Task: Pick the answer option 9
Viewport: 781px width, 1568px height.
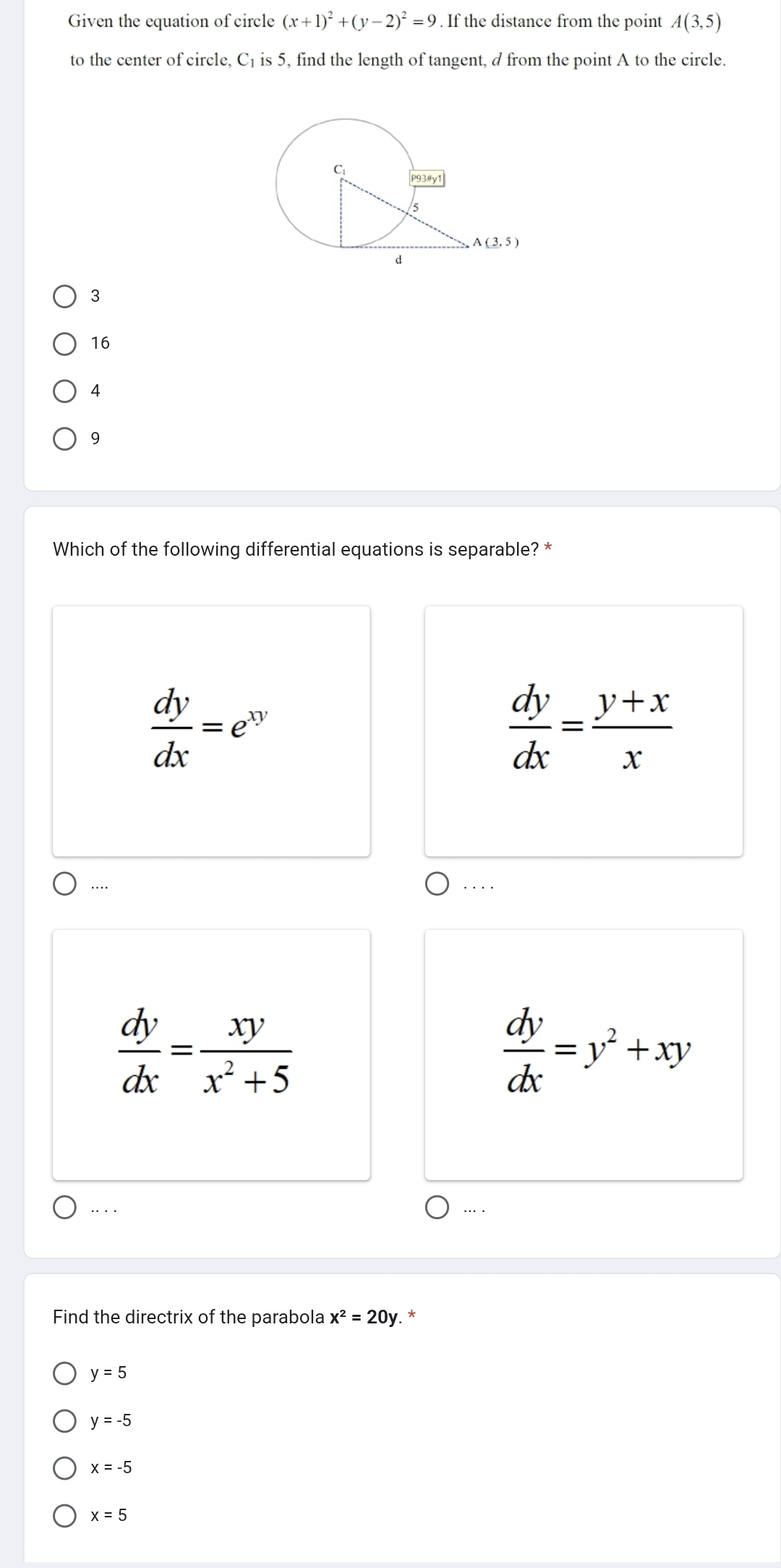Action: pyautogui.click(x=65, y=439)
